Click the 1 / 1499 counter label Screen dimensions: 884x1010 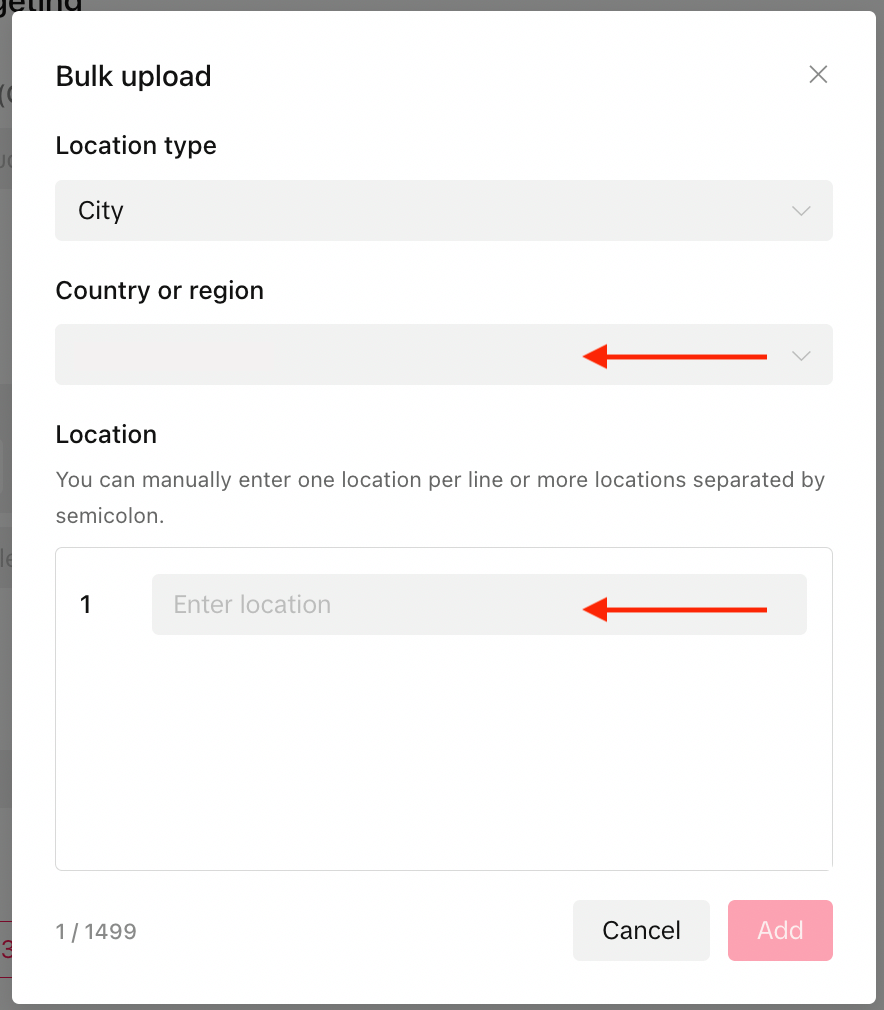(x=95, y=931)
